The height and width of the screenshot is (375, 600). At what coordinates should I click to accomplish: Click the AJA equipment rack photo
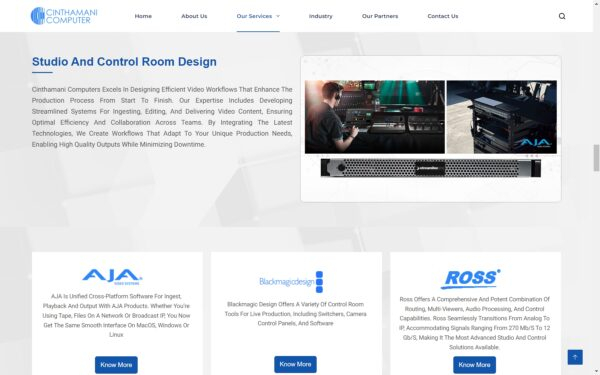pyautogui.click(x=502, y=117)
